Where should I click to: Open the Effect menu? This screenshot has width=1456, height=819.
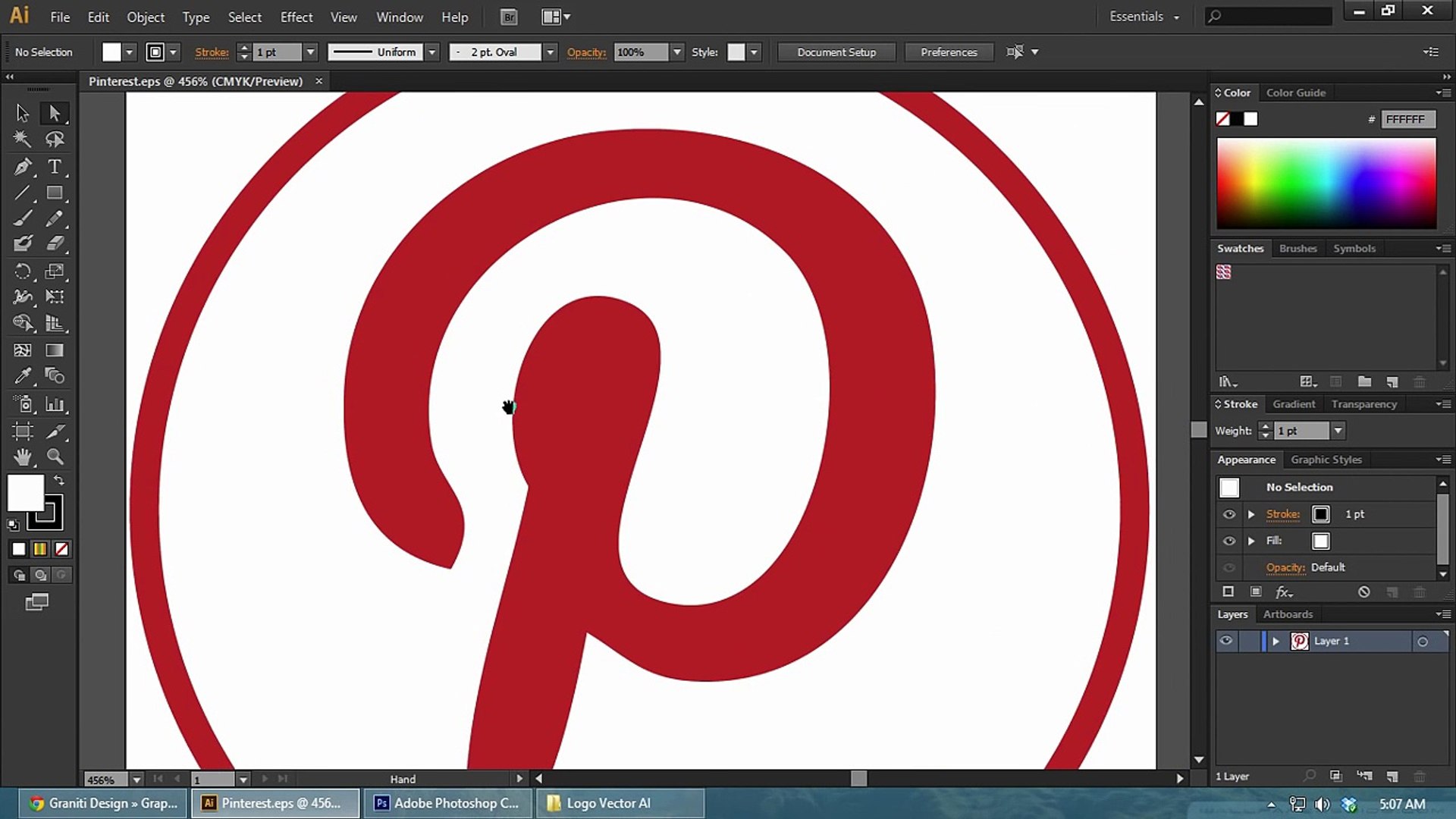coord(296,17)
